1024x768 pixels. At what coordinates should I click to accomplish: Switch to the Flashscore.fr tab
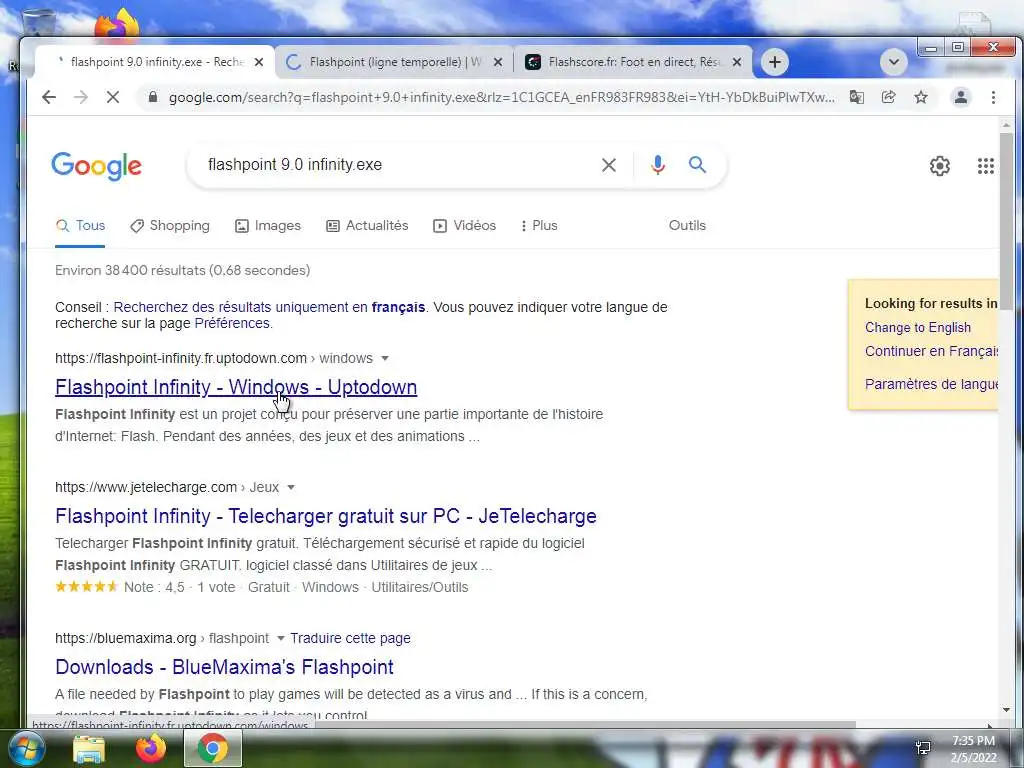click(633, 62)
